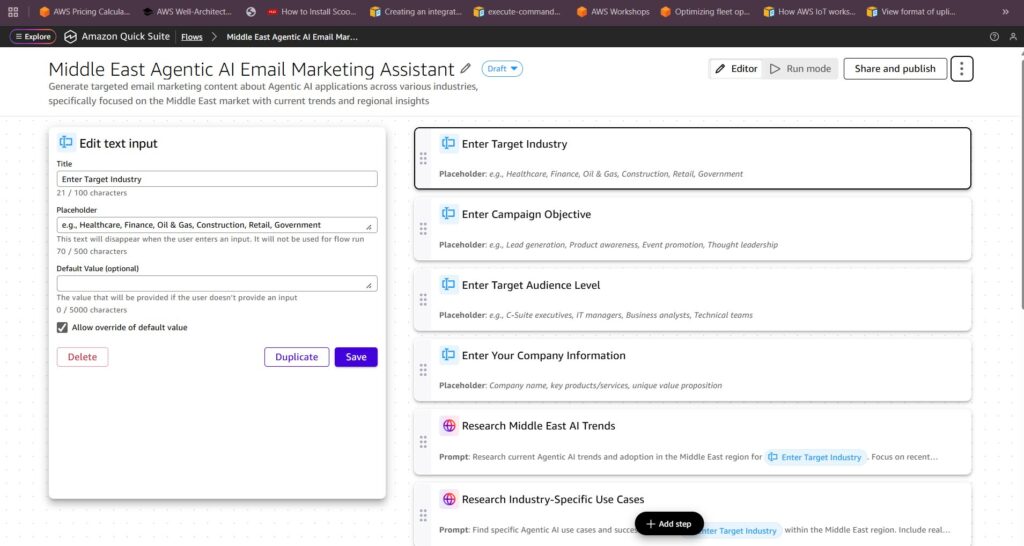Click the globe icon on Research Middle East AI Trends
Screen dimensions: 1024x546
449,426
